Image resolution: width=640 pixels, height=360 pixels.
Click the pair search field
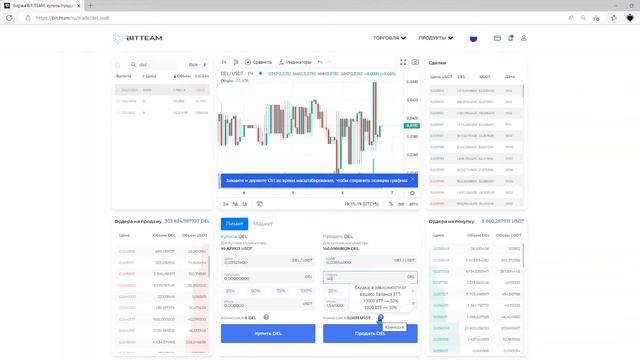click(x=153, y=64)
